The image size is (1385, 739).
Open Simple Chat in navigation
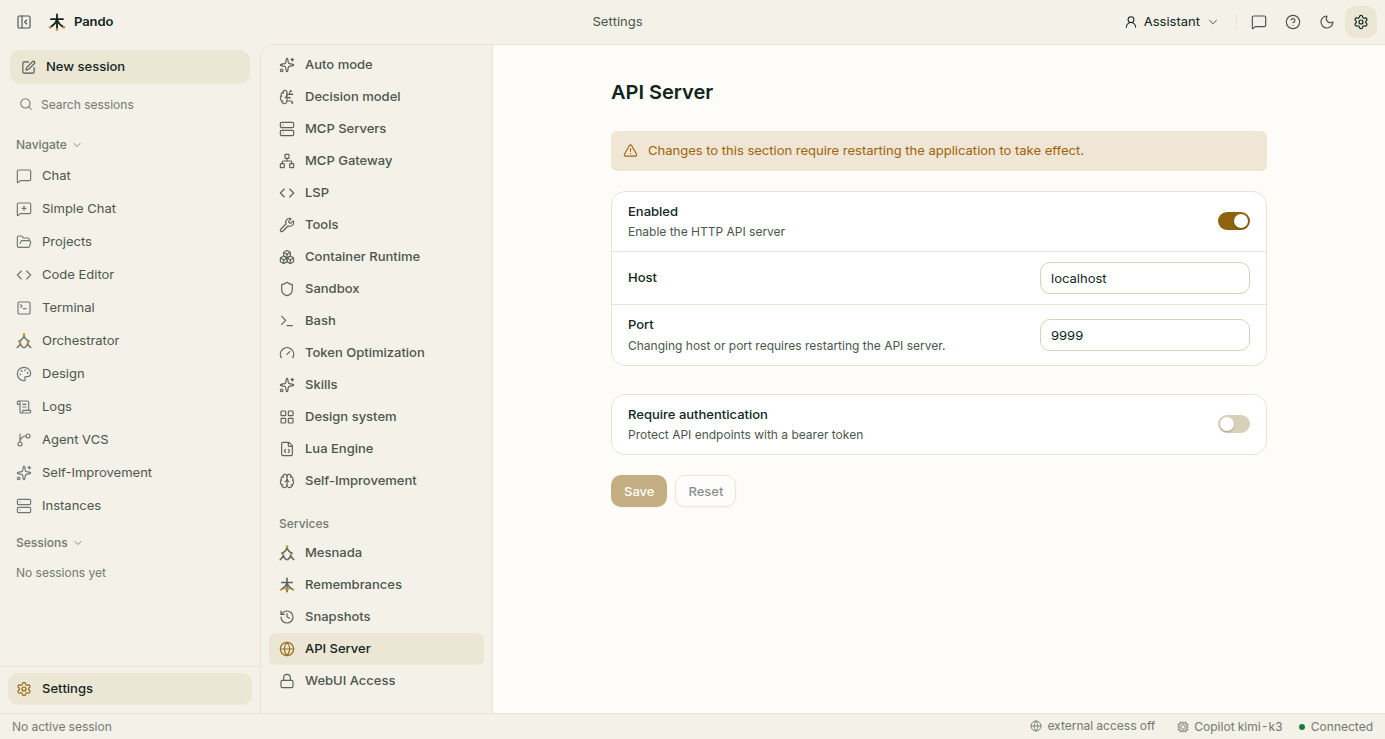130,209
